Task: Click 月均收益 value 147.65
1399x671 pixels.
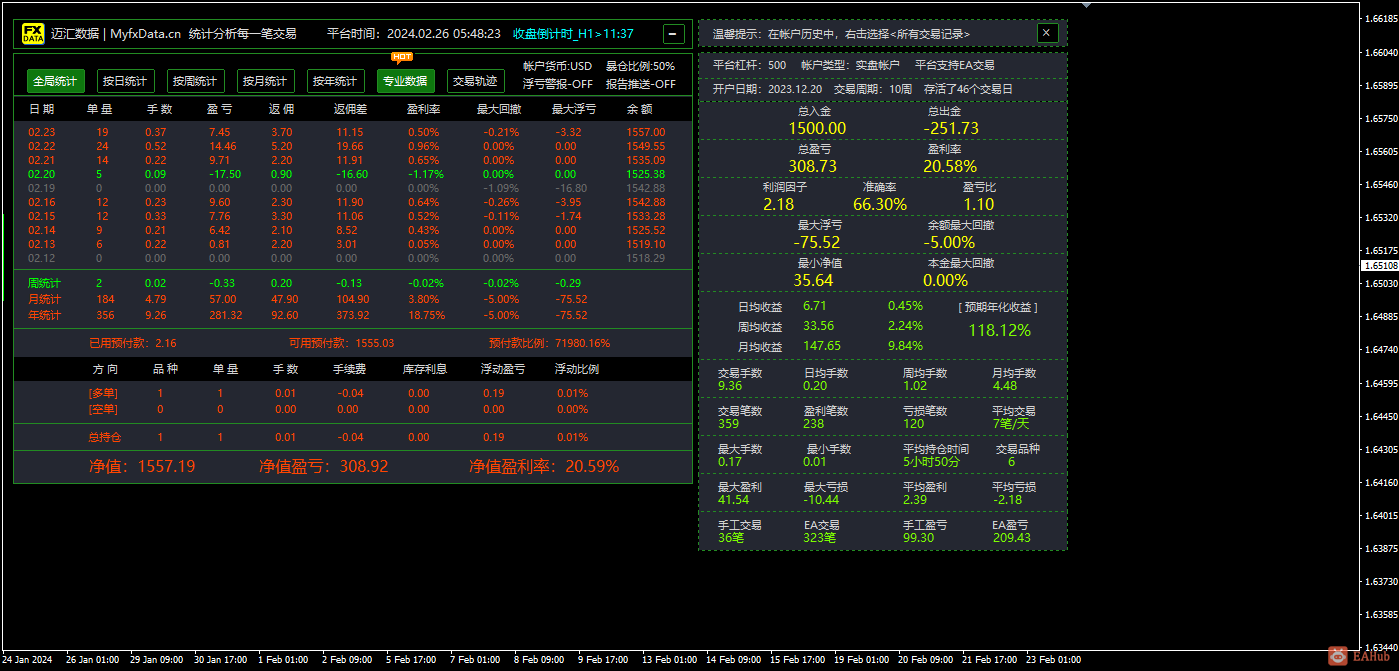Action: tap(822, 346)
